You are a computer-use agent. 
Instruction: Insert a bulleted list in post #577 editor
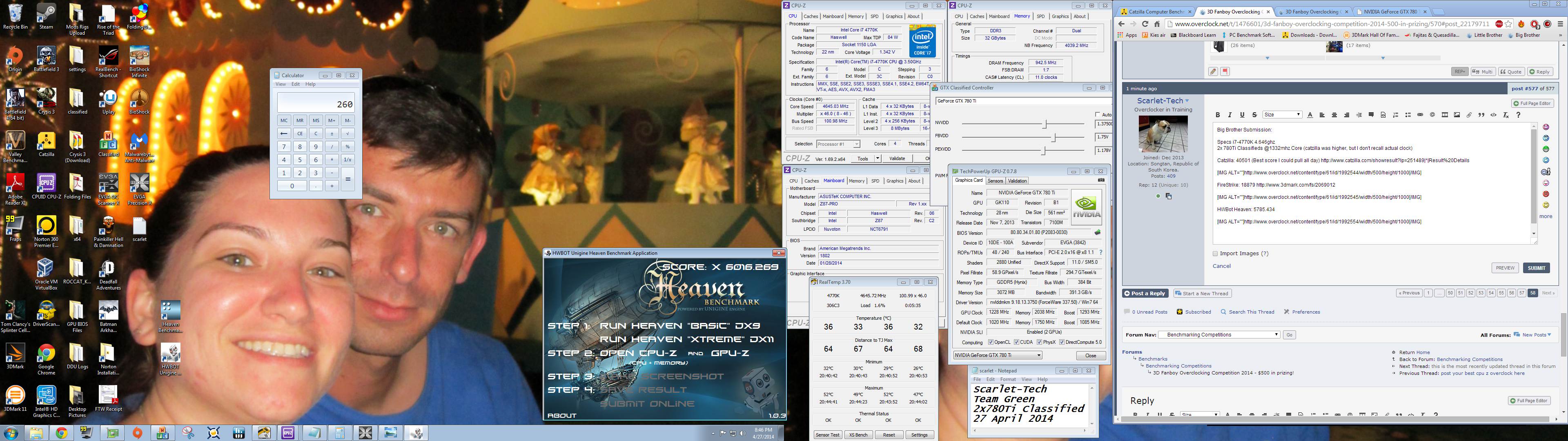click(1408, 115)
